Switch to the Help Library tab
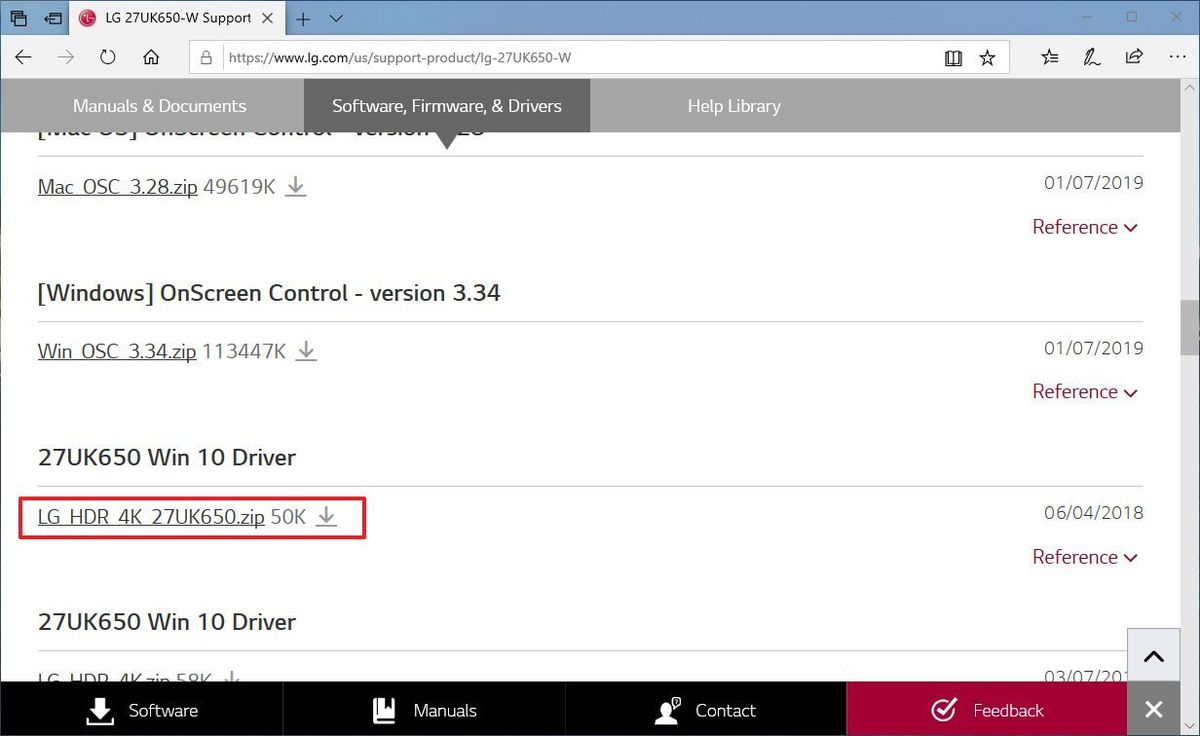Screen dimensions: 1200x736 point(734,105)
